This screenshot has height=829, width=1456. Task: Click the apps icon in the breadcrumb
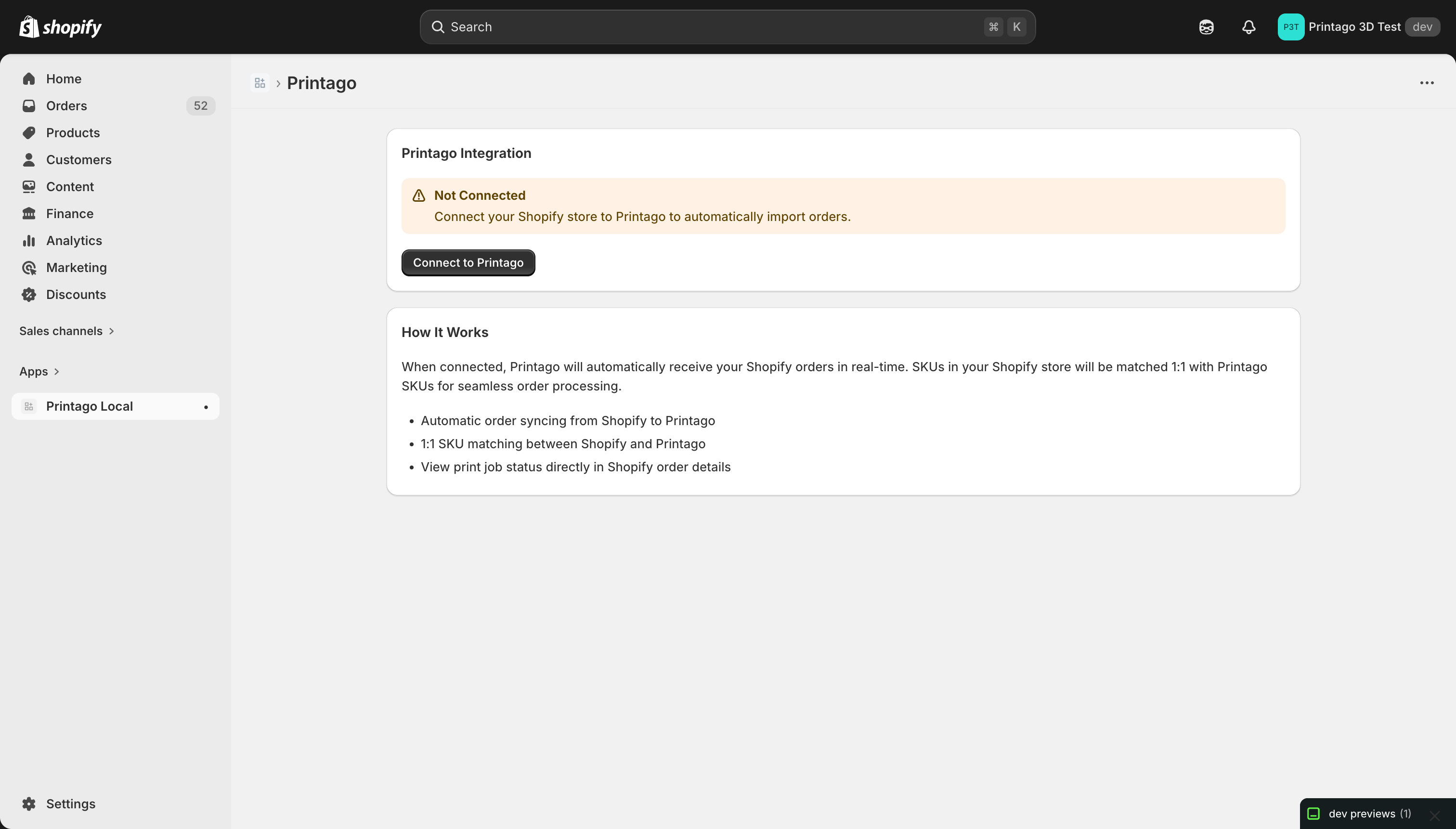click(260, 82)
